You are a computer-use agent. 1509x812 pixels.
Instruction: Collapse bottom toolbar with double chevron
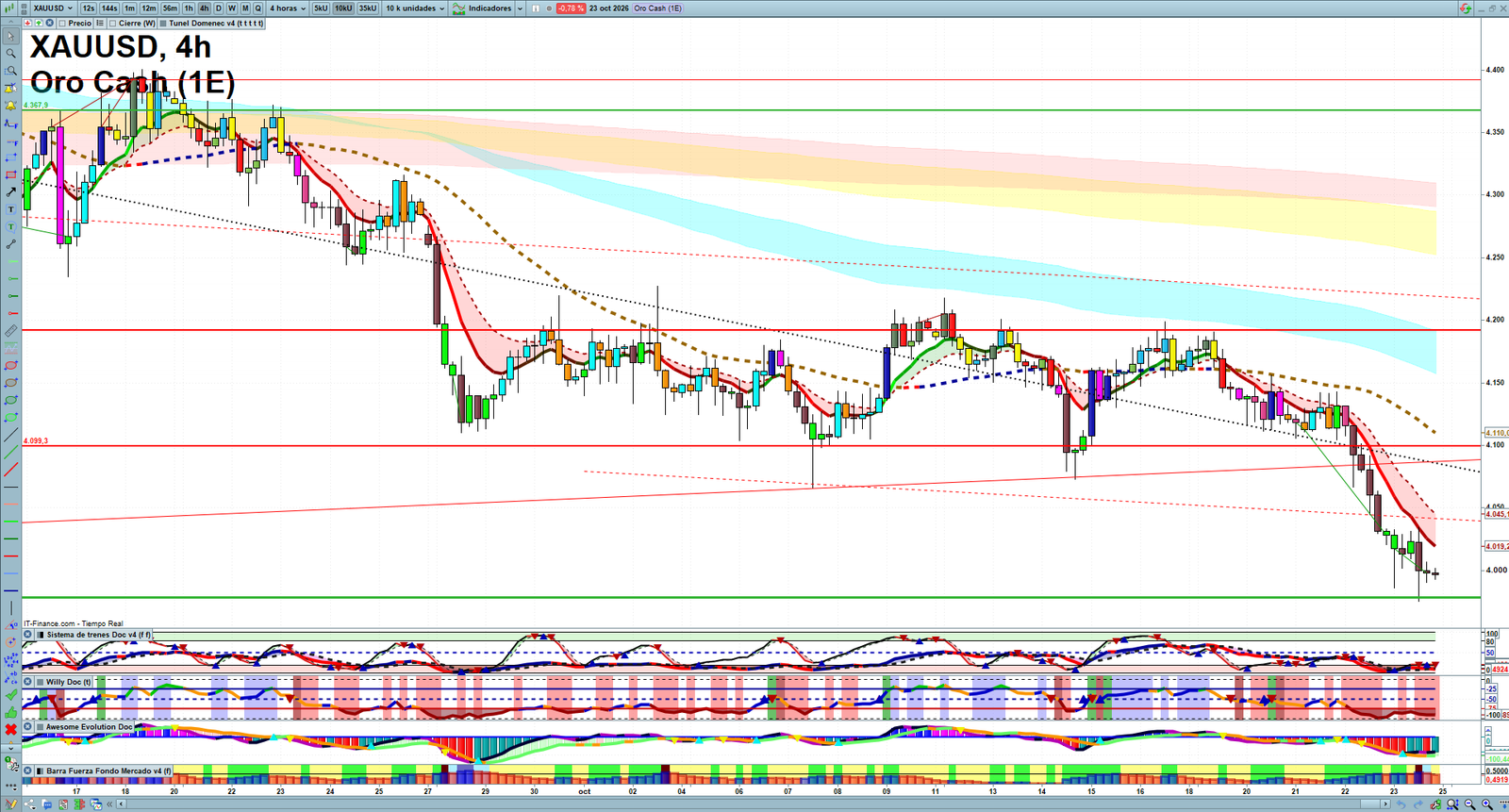point(109,804)
